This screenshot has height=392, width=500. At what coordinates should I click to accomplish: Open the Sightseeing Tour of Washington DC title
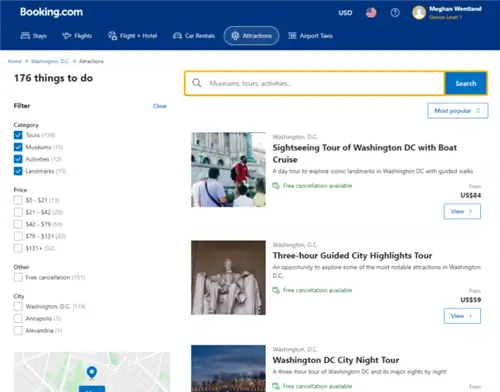tap(365, 153)
